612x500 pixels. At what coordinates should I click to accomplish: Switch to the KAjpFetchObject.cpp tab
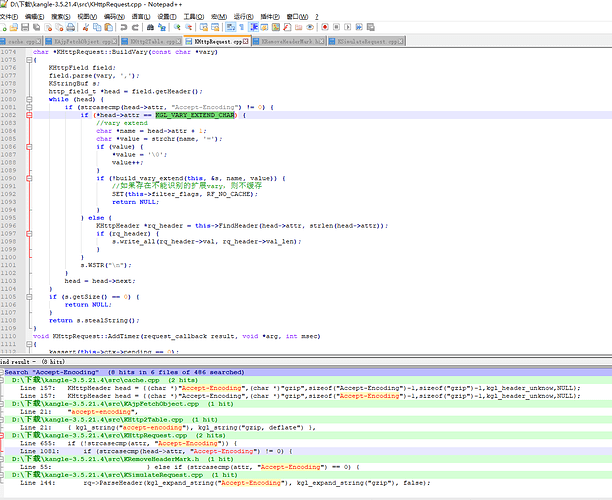[81, 41]
